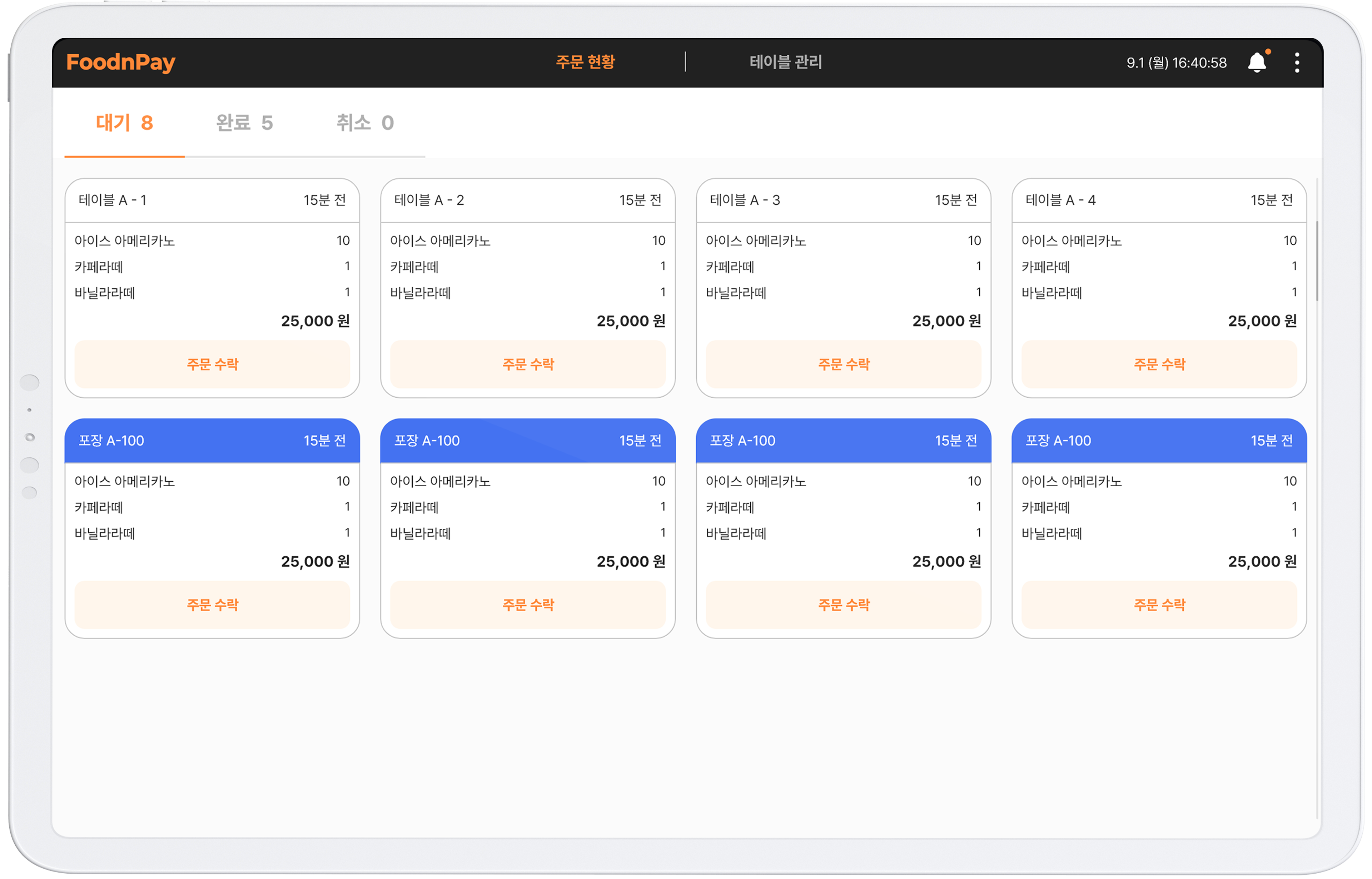The image size is (1372, 879).
Task: Open the notification bell
Action: coord(1258,62)
